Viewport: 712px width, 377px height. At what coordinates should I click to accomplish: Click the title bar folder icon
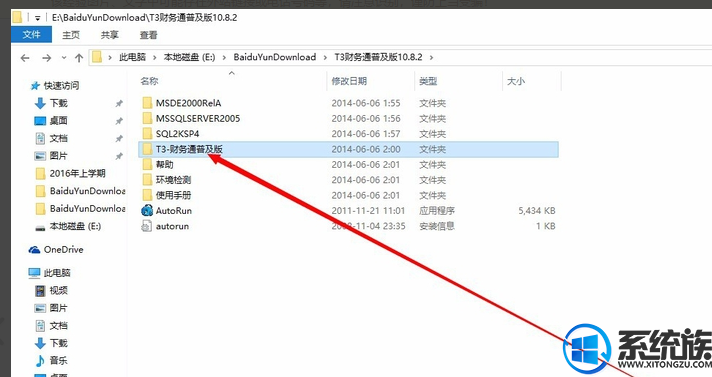(17, 18)
